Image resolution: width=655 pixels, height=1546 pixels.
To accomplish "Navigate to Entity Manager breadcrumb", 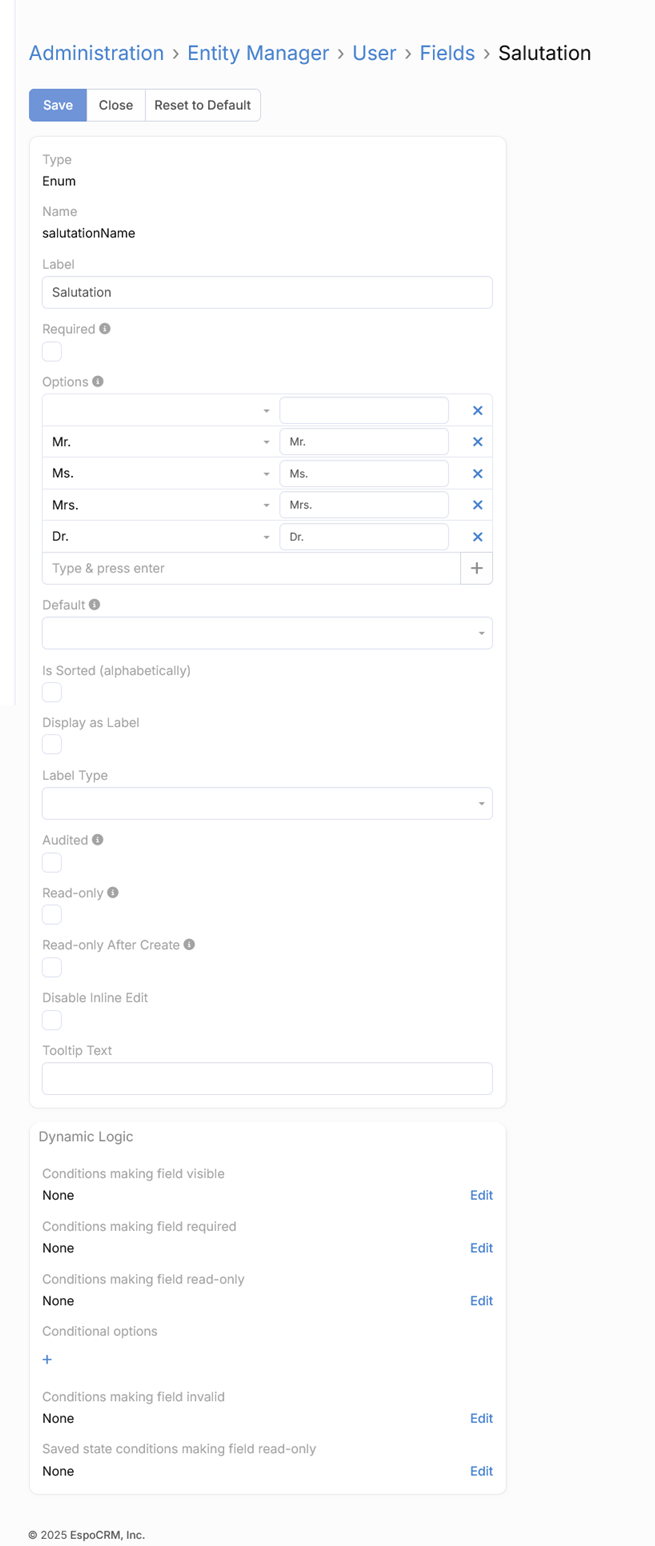I will (x=258, y=53).
